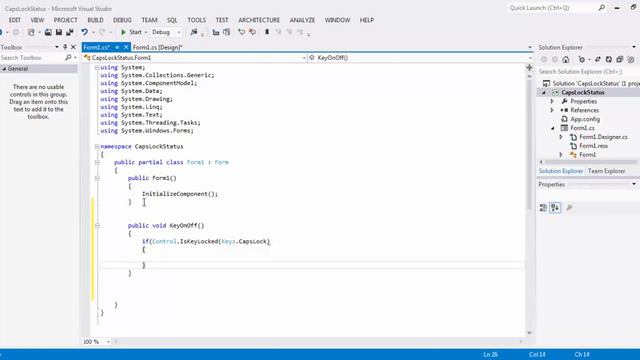Viewport: 640px width, 360px height.
Task: Close the Toolbox panel
Action: pos(73,47)
